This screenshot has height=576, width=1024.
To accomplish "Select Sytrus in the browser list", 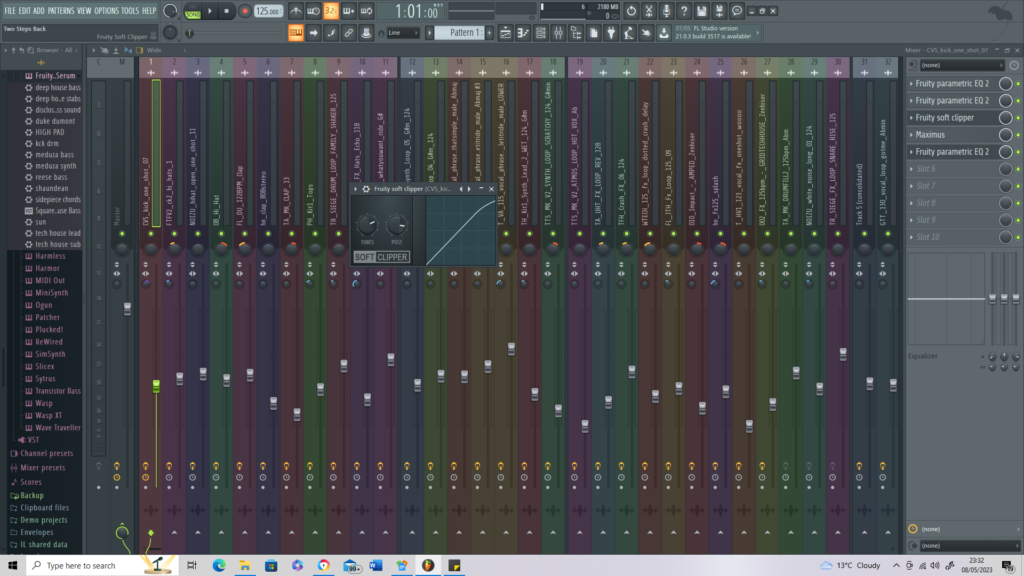I will pos(45,379).
